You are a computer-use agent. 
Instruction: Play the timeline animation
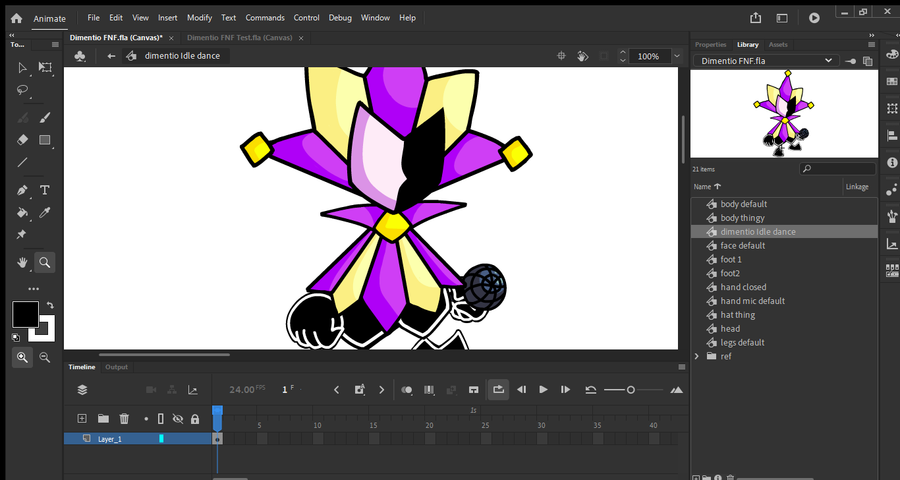click(543, 390)
